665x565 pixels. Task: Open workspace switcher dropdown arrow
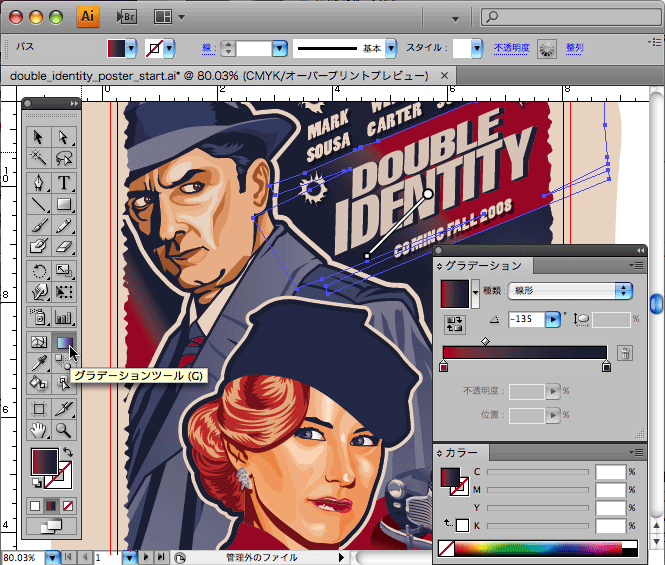click(x=455, y=19)
